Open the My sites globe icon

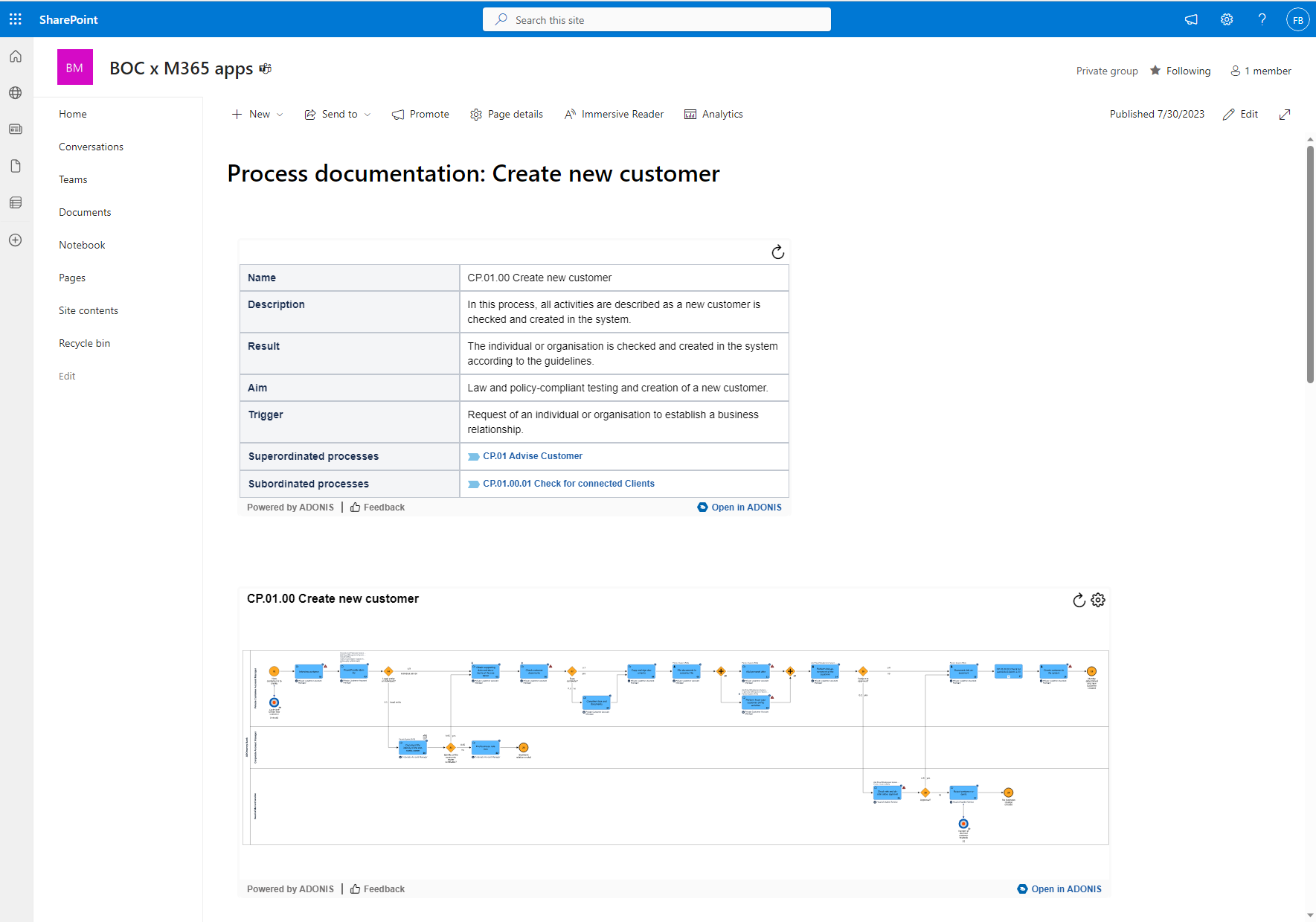(x=16, y=93)
